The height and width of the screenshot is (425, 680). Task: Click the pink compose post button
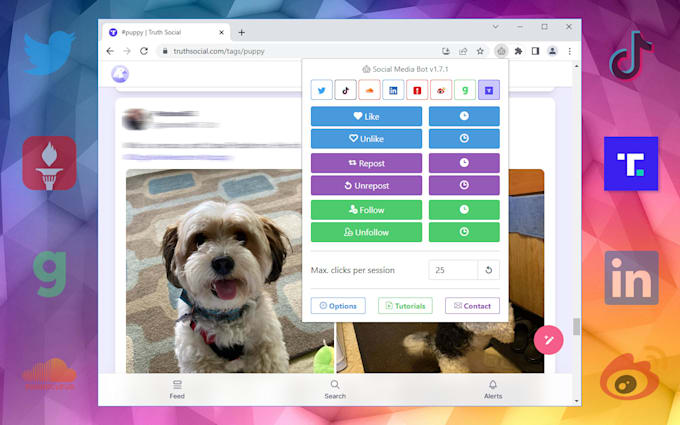pos(548,340)
